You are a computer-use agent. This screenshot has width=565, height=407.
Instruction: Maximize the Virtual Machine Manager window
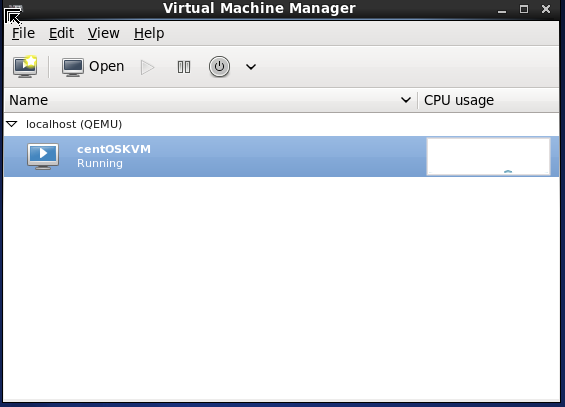(524, 9)
